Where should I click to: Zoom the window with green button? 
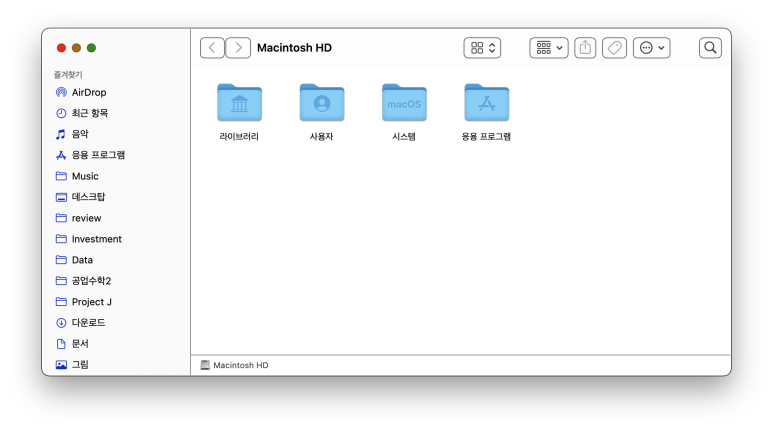(91, 48)
